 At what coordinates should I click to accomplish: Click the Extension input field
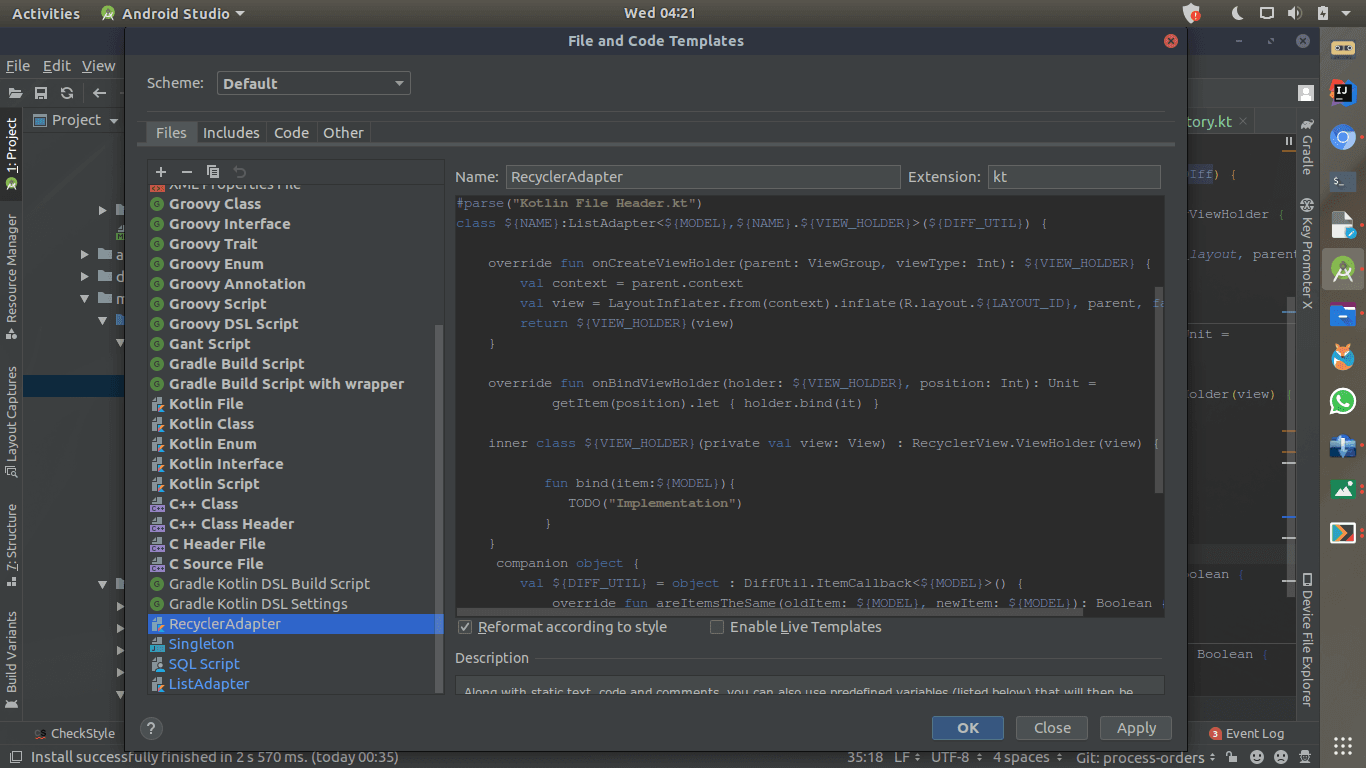[1073, 177]
